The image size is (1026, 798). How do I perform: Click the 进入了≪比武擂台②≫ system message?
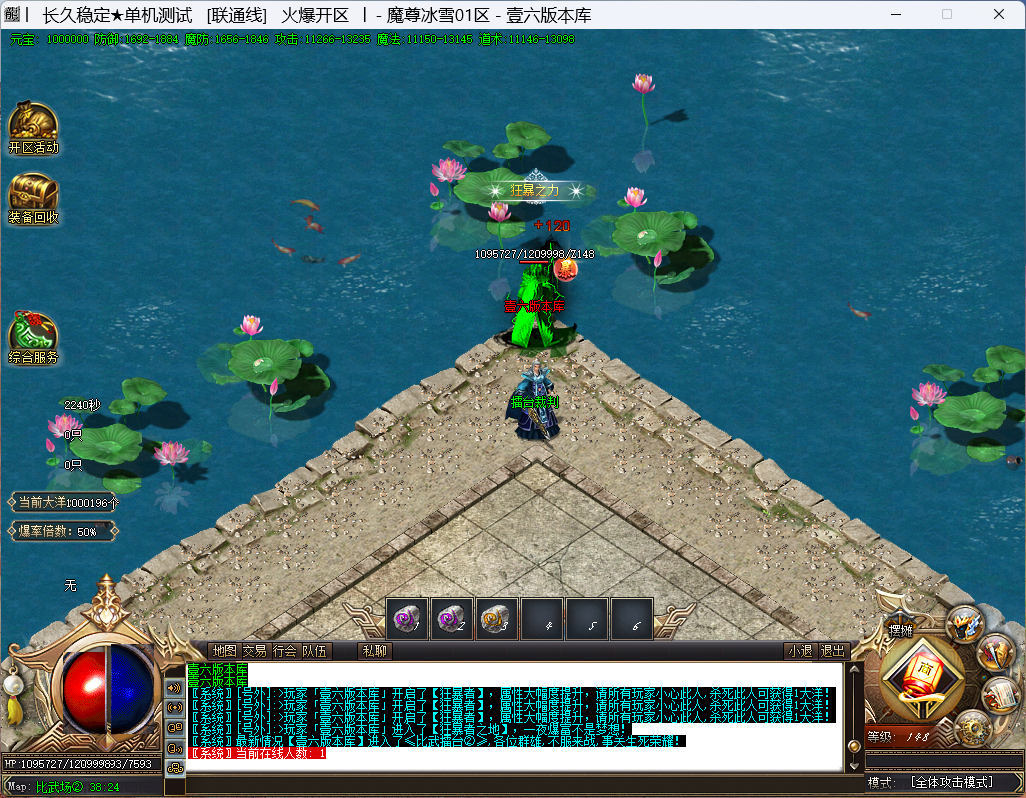coord(437,741)
